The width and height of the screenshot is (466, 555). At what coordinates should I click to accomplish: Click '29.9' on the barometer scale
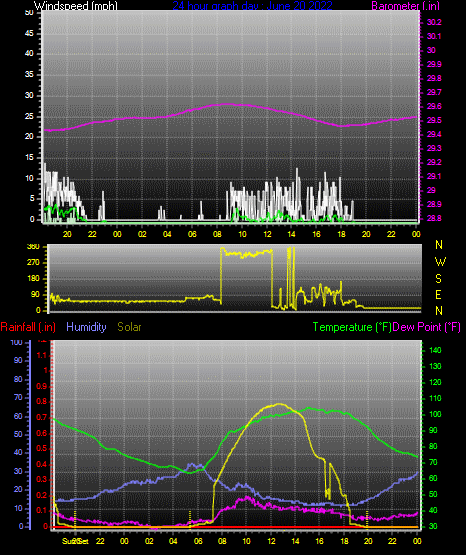pos(434,64)
